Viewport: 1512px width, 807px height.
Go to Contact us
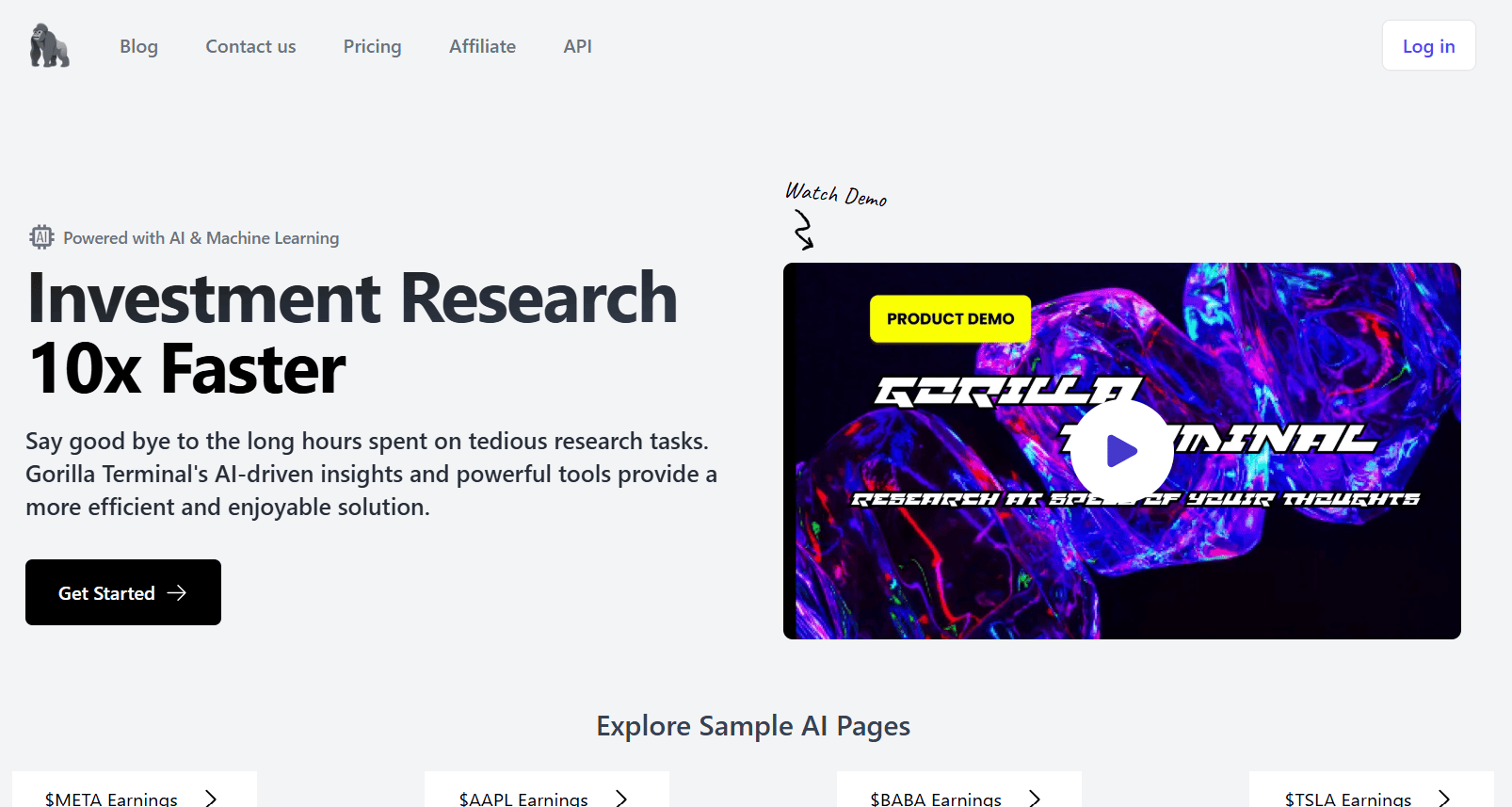point(250,46)
